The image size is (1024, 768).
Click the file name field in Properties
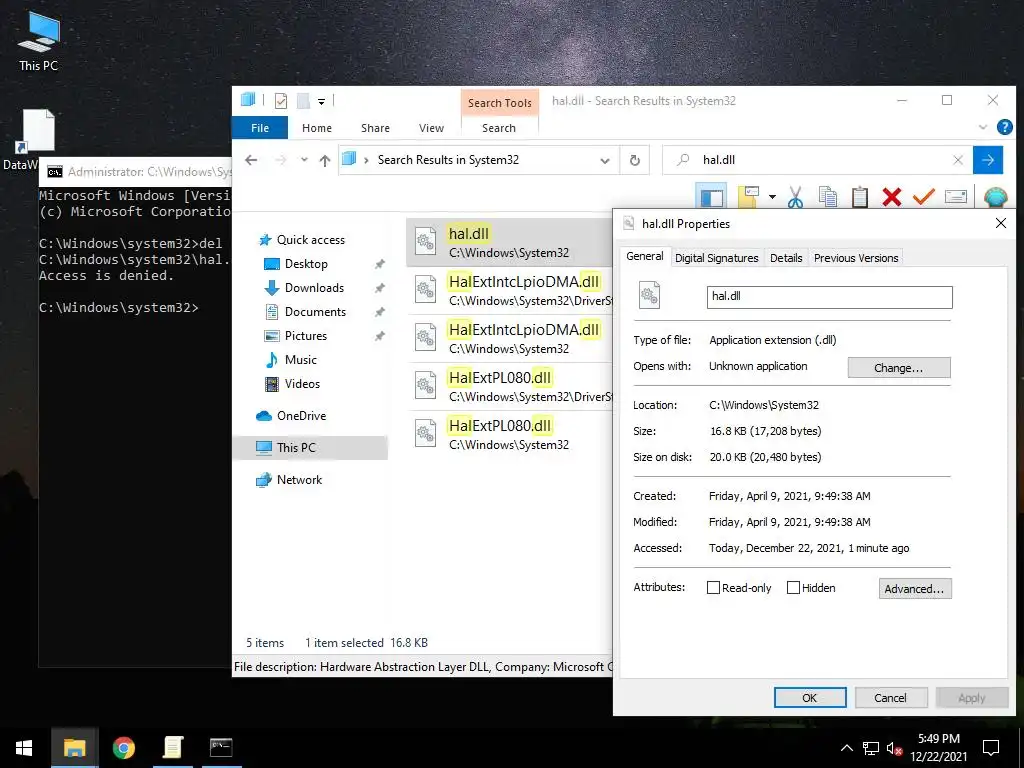(x=829, y=297)
